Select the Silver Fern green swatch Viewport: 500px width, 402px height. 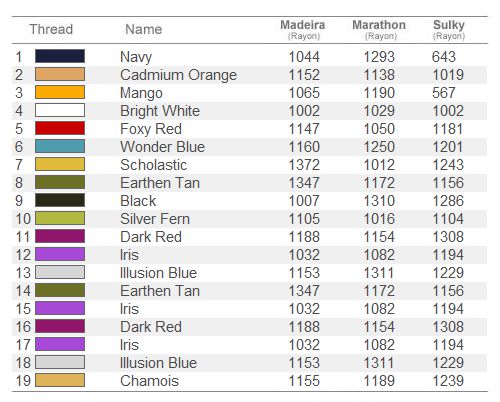60,218
